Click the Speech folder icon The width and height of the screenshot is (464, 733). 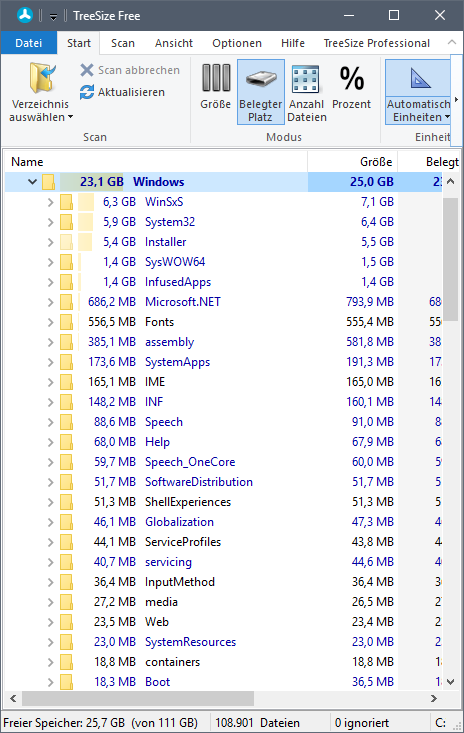[x=66, y=422]
